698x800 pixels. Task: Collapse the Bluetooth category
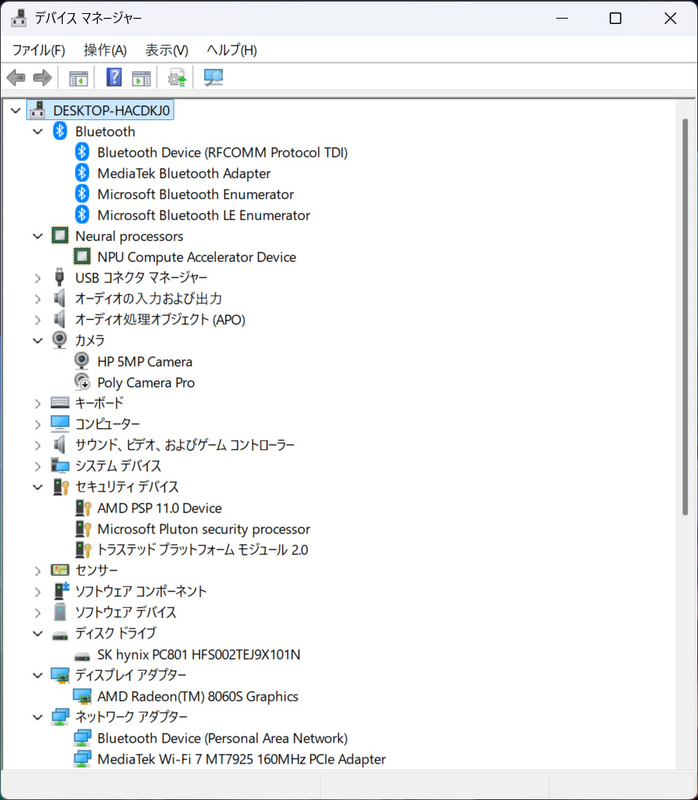(x=38, y=131)
